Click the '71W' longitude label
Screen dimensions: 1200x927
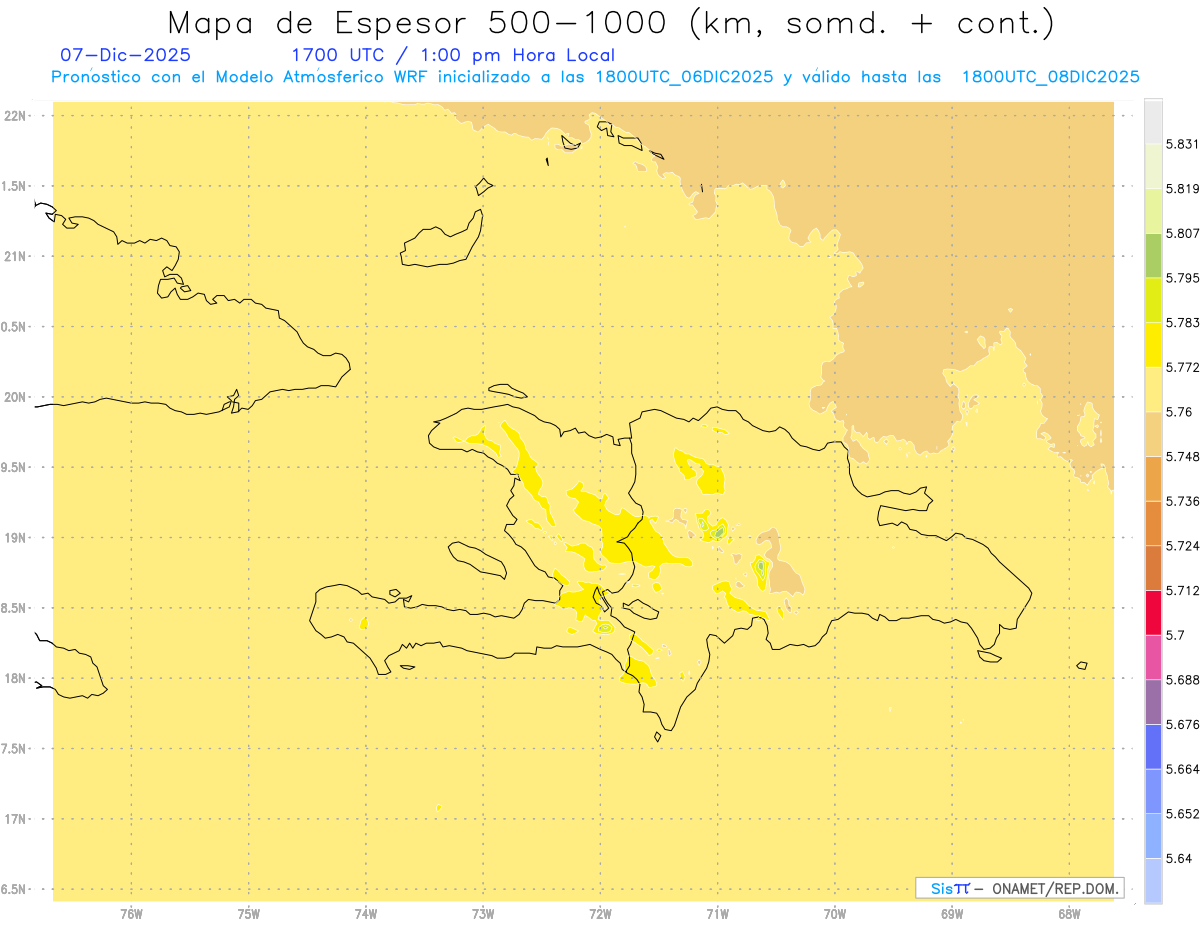717,914
